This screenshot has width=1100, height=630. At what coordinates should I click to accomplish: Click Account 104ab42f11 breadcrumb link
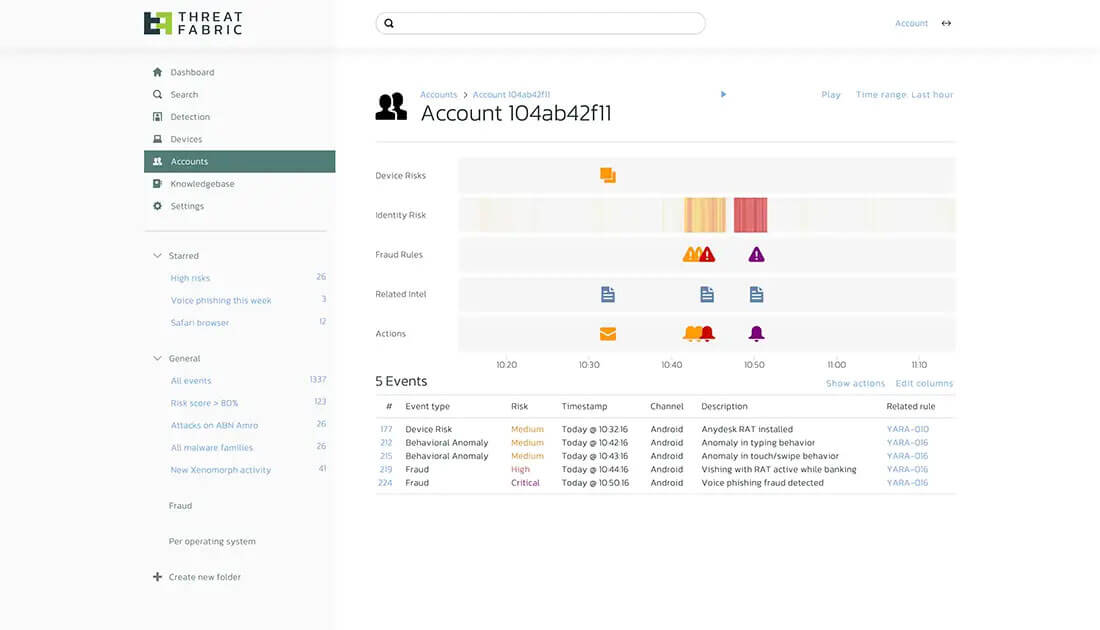point(511,94)
